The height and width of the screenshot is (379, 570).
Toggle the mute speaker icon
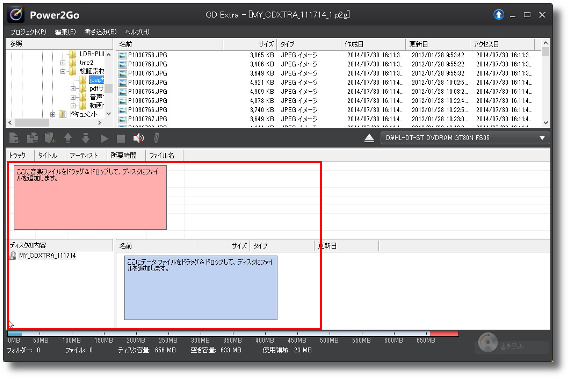[139, 138]
